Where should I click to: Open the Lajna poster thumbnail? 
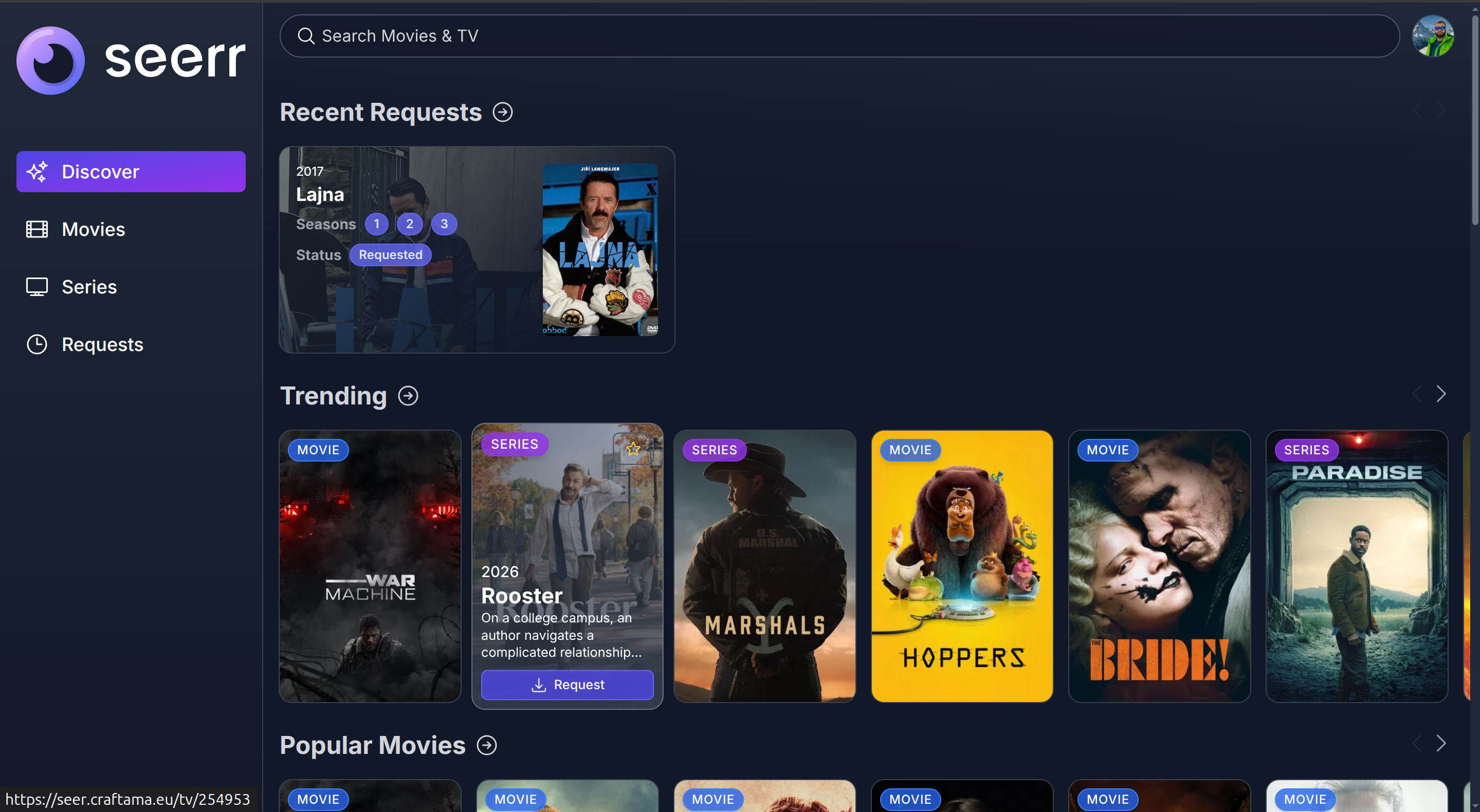point(600,249)
